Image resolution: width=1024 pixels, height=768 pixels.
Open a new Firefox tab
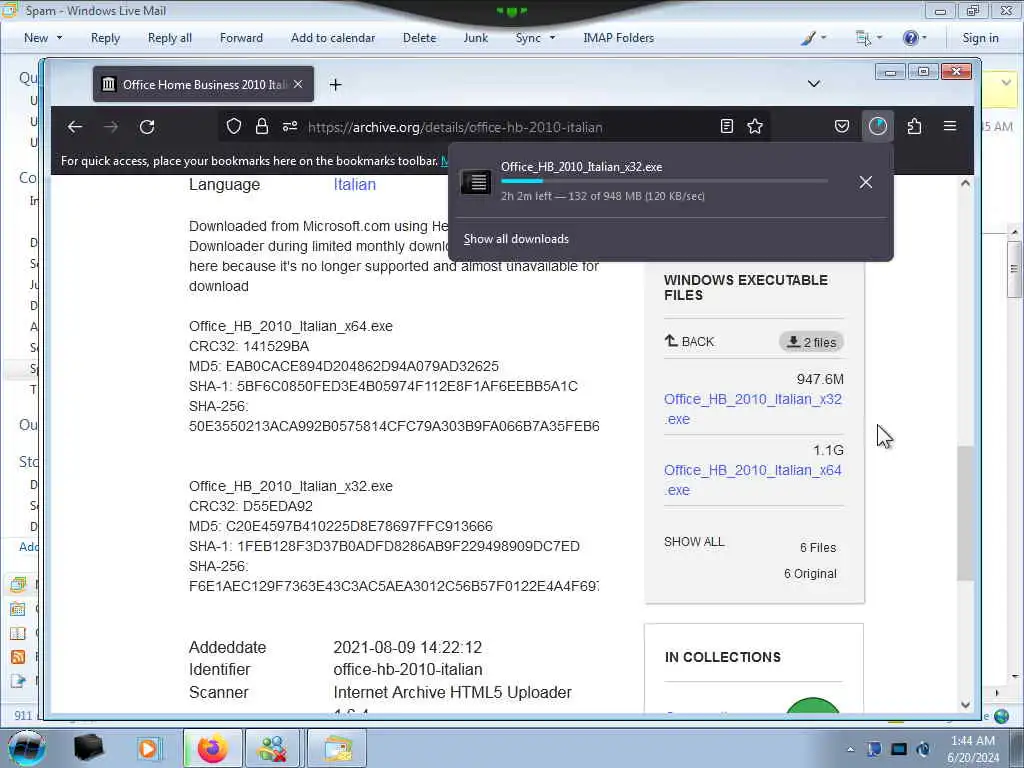(x=336, y=85)
